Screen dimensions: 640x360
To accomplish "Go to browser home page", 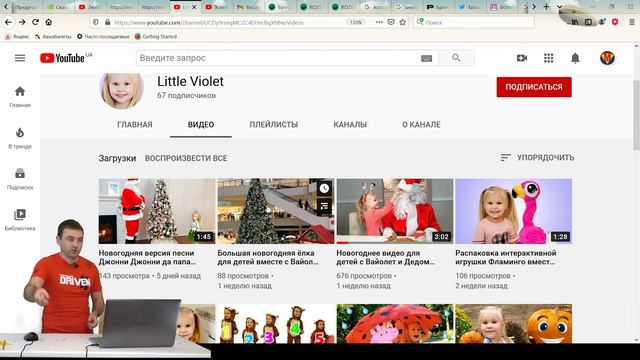I will (49, 22).
